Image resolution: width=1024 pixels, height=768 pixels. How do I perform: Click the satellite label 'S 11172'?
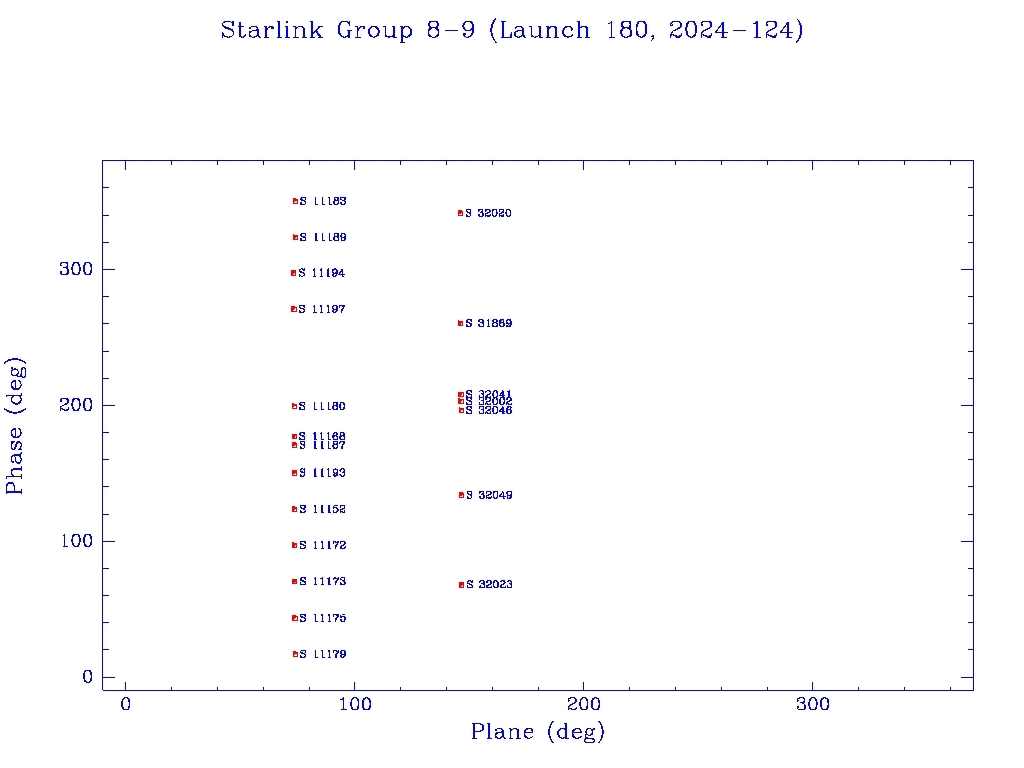coord(323,545)
